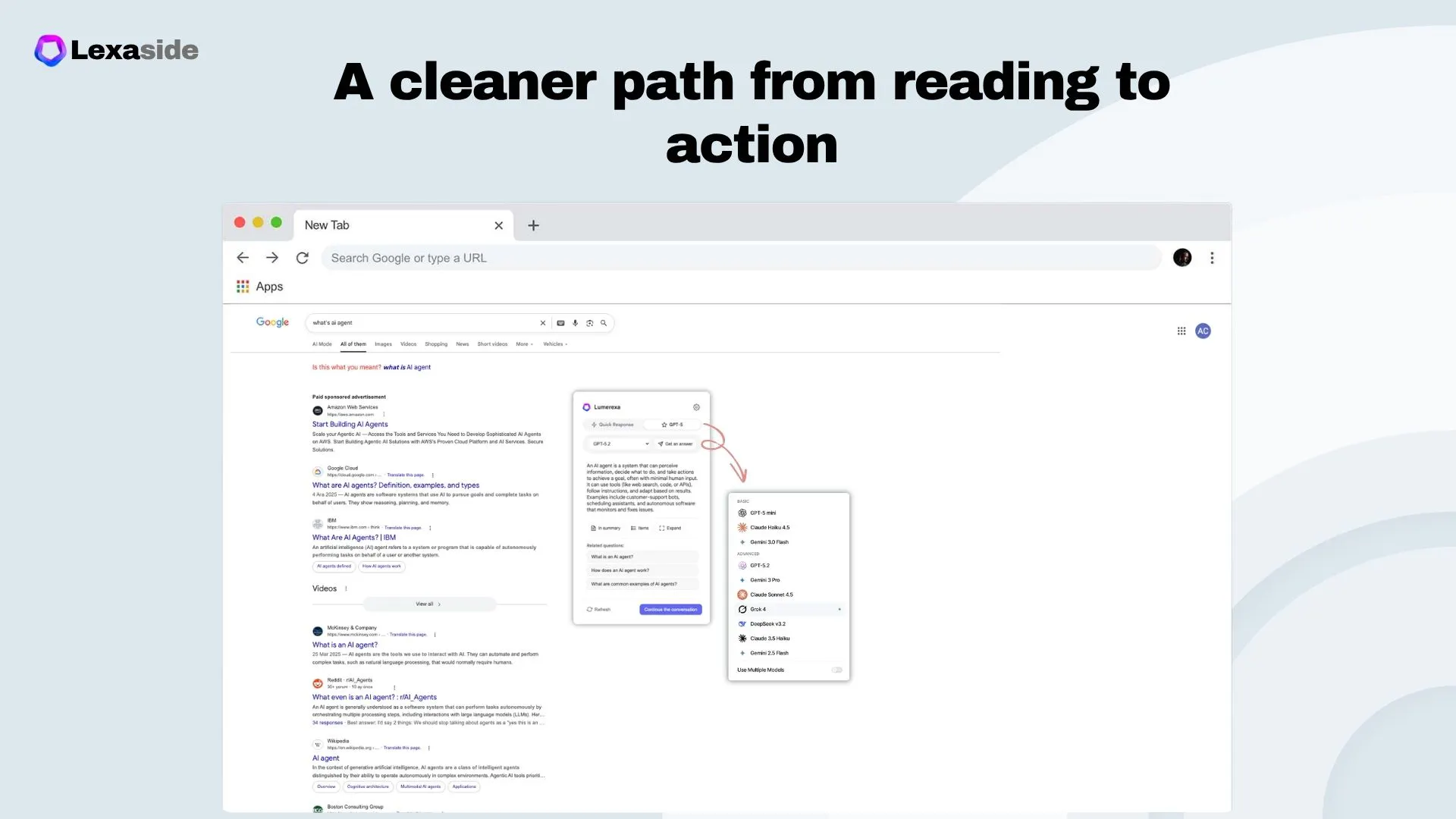Screen dimensions: 1456x819
Task: Clear the Google search query with X
Action: 543,323
